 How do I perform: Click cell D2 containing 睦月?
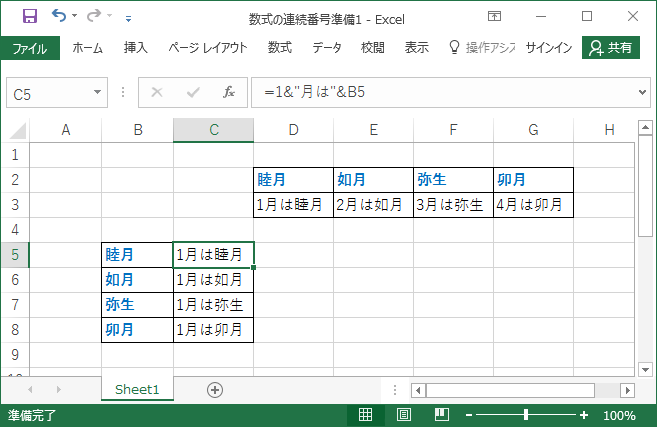(294, 180)
